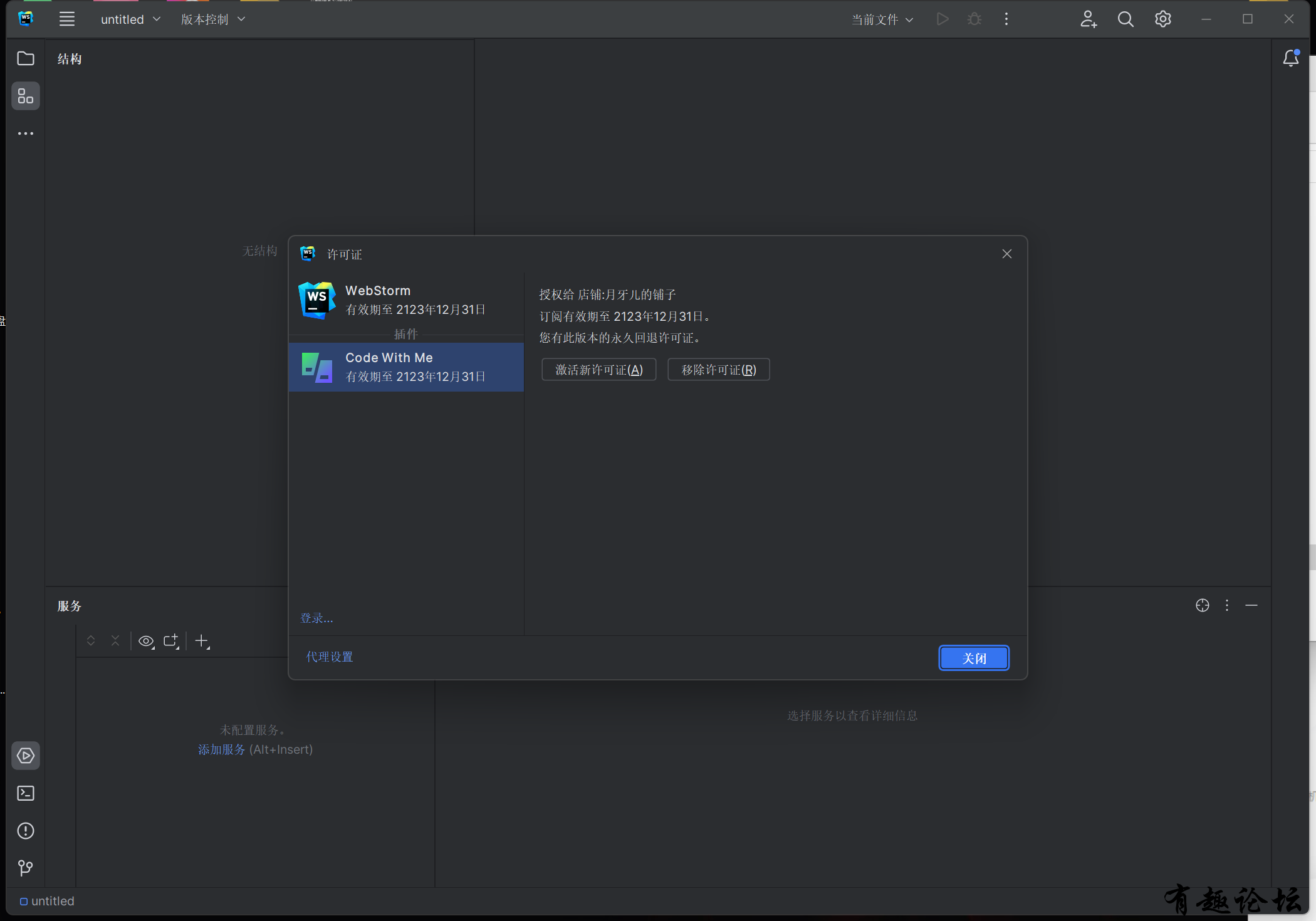Open the 登录... link
The height and width of the screenshot is (921, 1316).
point(316,618)
